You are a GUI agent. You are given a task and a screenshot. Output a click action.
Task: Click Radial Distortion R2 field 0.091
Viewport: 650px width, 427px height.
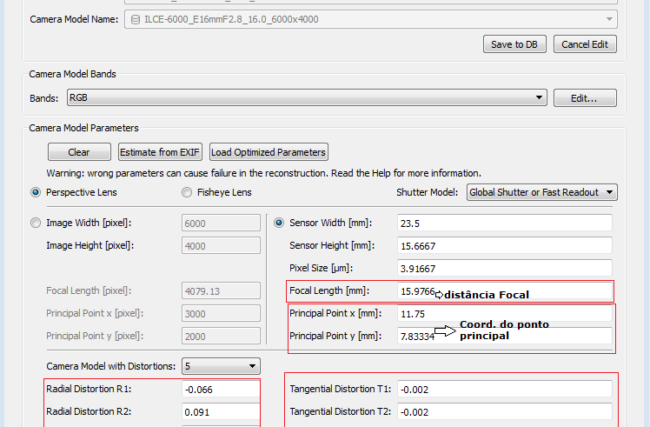(x=221, y=412)
